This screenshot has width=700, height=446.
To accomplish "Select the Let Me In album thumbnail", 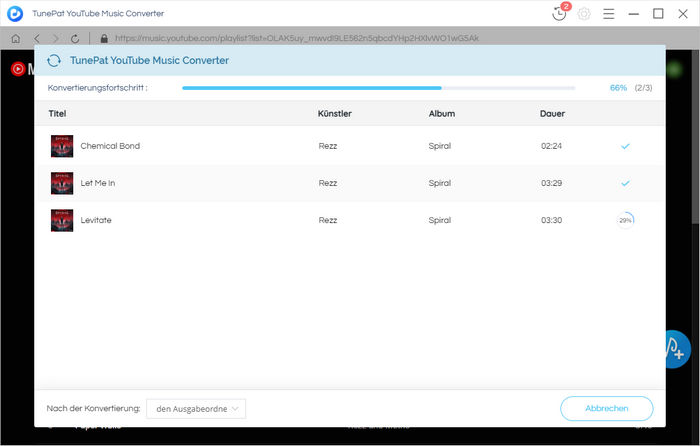I will [x=62, y=183].
